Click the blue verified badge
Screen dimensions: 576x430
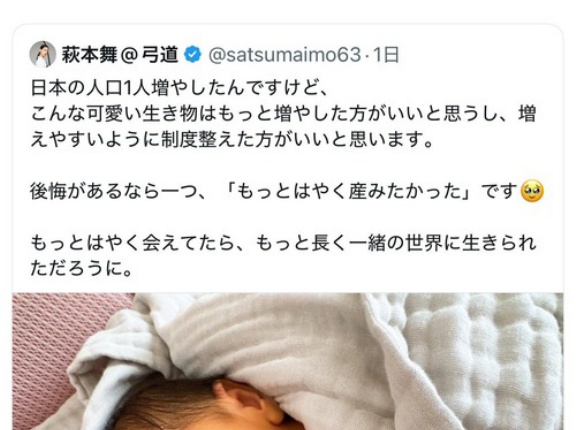tap(192, 55)
